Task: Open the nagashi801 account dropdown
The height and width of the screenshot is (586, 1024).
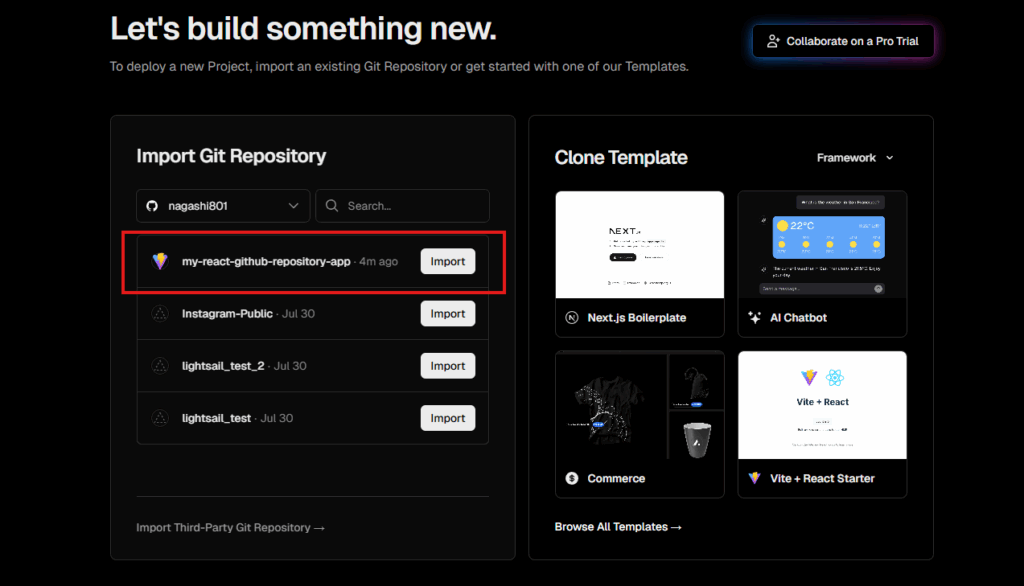Action: (223, 206)
